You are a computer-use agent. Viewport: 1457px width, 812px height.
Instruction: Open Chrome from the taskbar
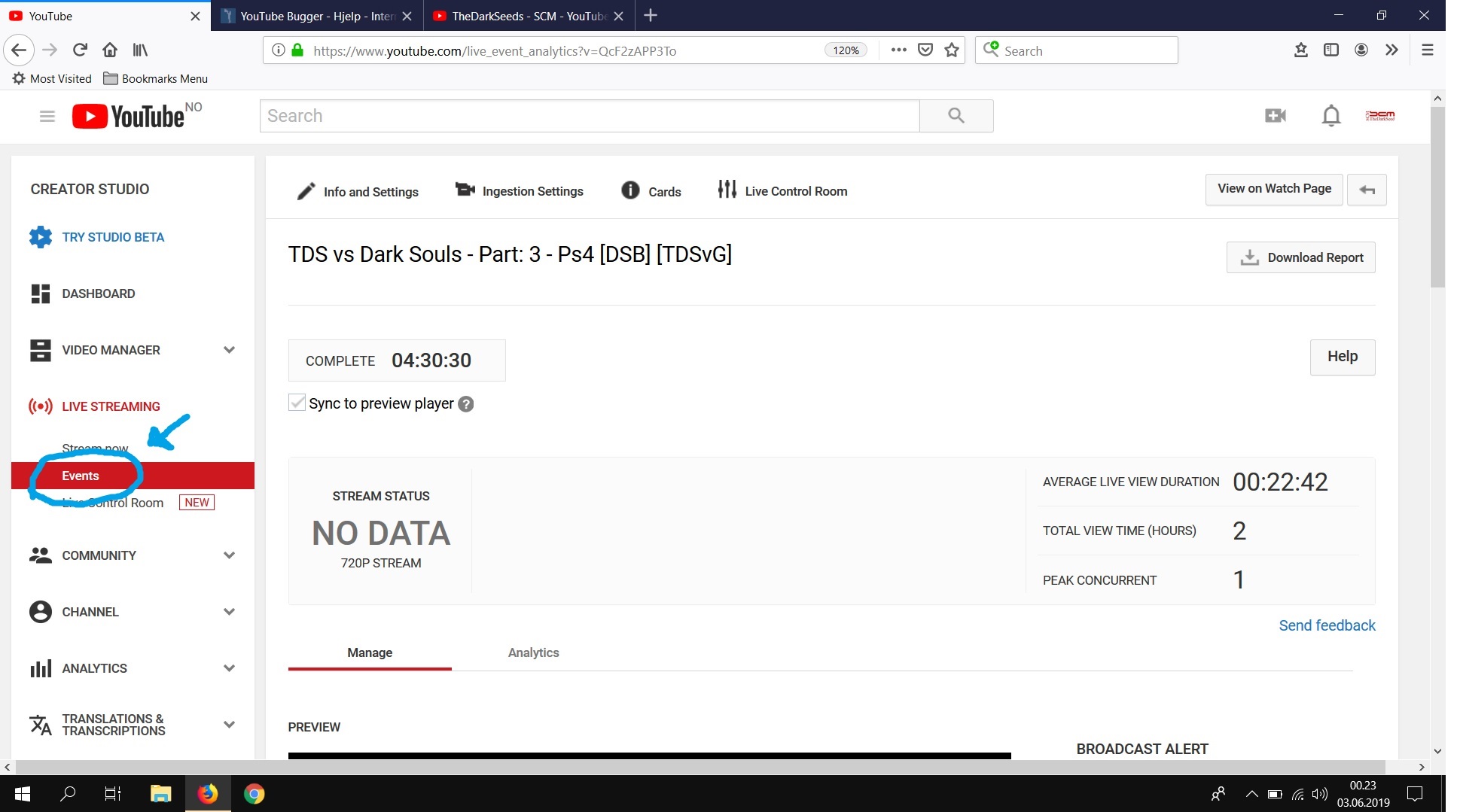(255, 794)
